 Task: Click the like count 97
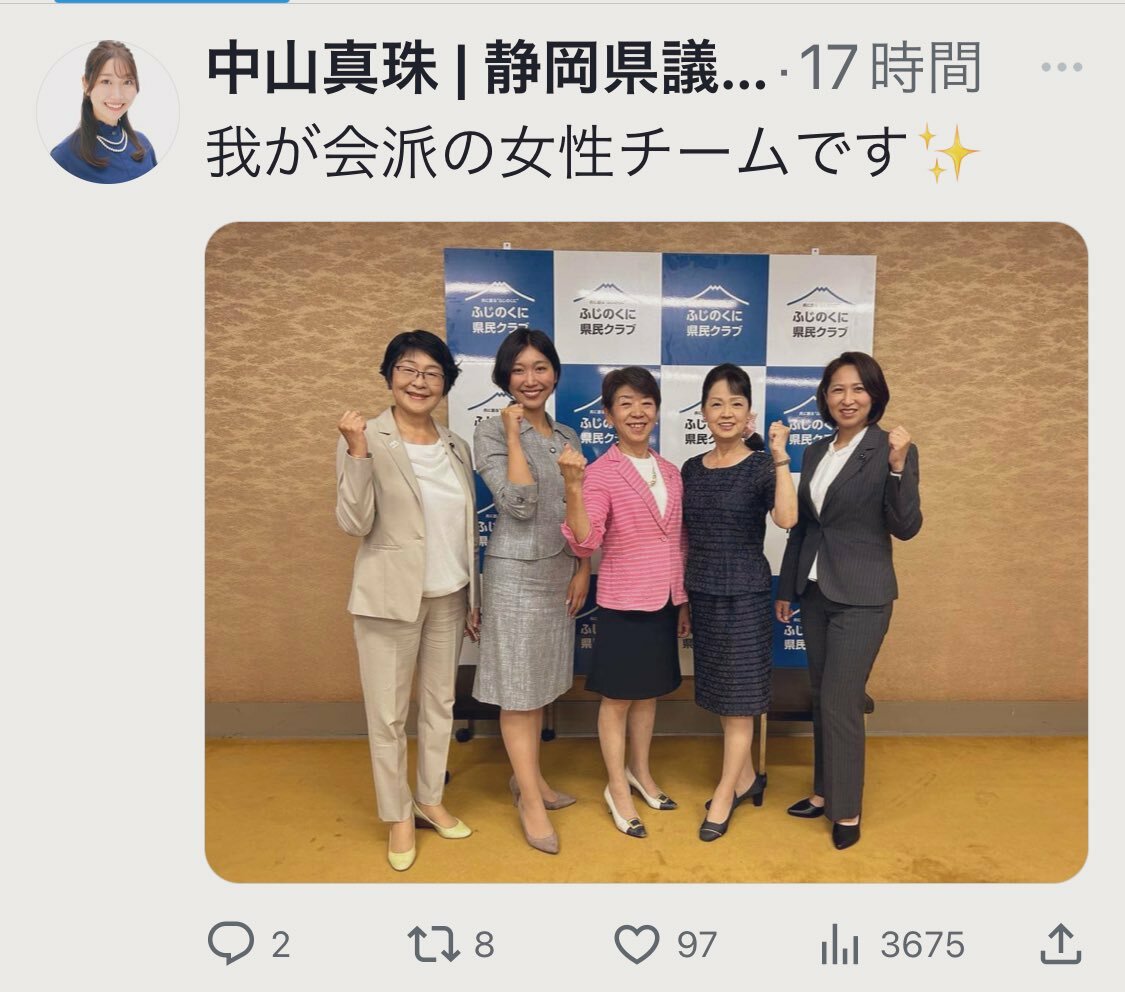[697, 945]
